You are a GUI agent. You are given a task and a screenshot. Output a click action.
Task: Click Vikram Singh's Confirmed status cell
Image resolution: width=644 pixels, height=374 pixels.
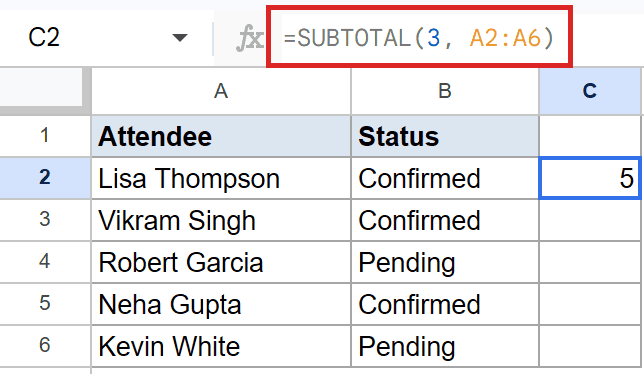pos(445,220)
